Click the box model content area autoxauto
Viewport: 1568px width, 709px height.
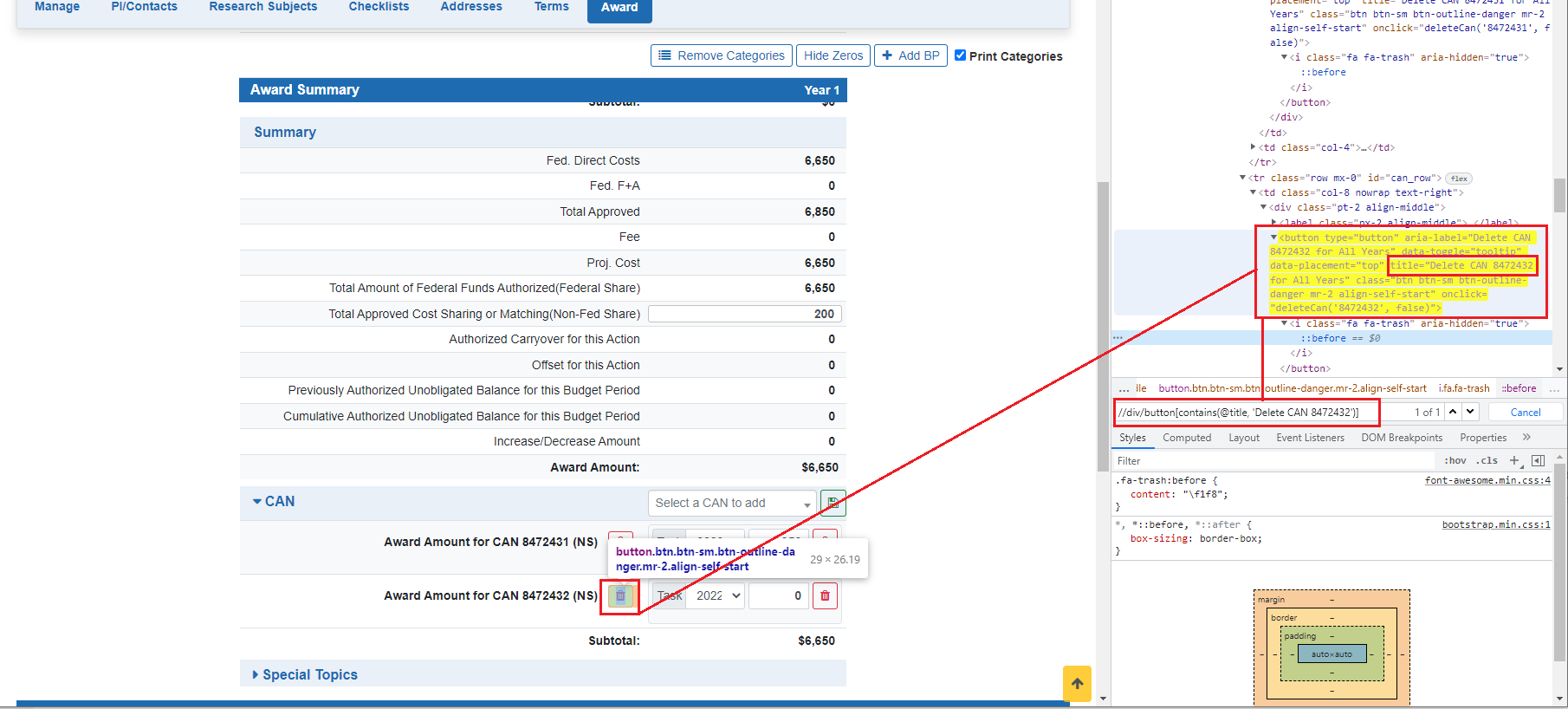(1332, 654)
